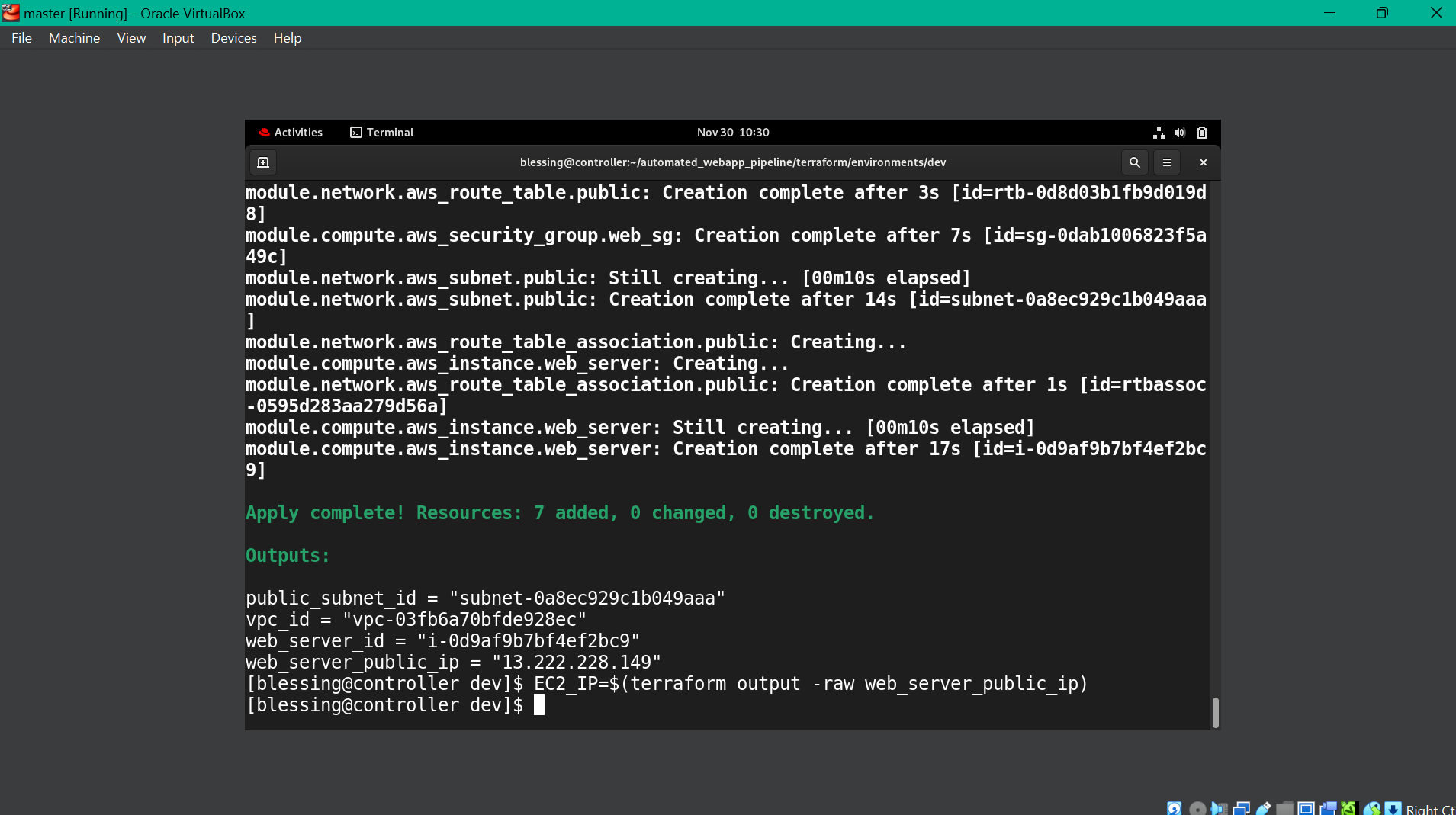Click the search icon in the Terminal header bar

pos(1135,162)
